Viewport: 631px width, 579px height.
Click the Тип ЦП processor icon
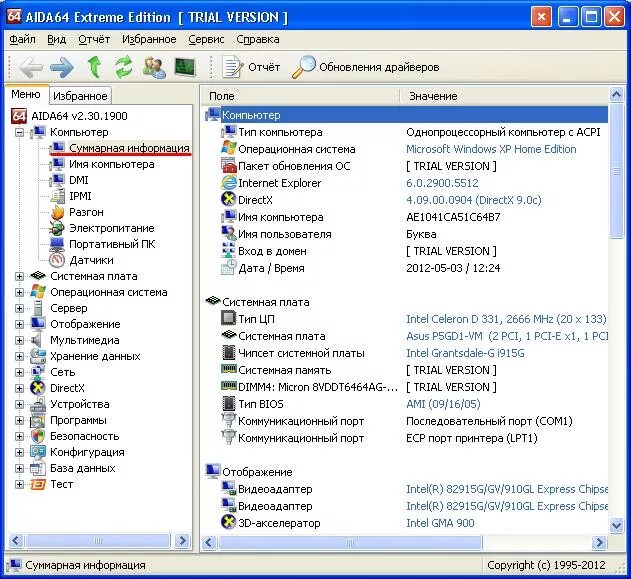(x=228, y=319)
